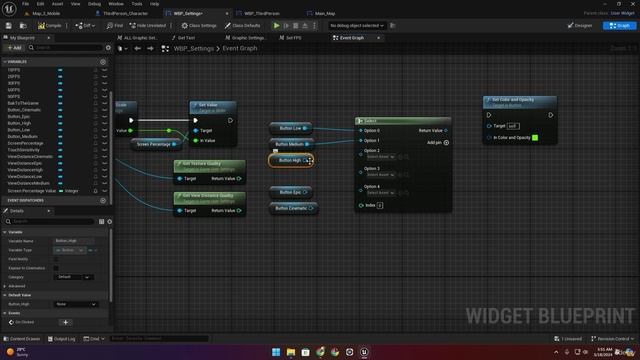Screen dimensions: 640x360
Task: Open the Category dropdown
Action: click(74, 277)
